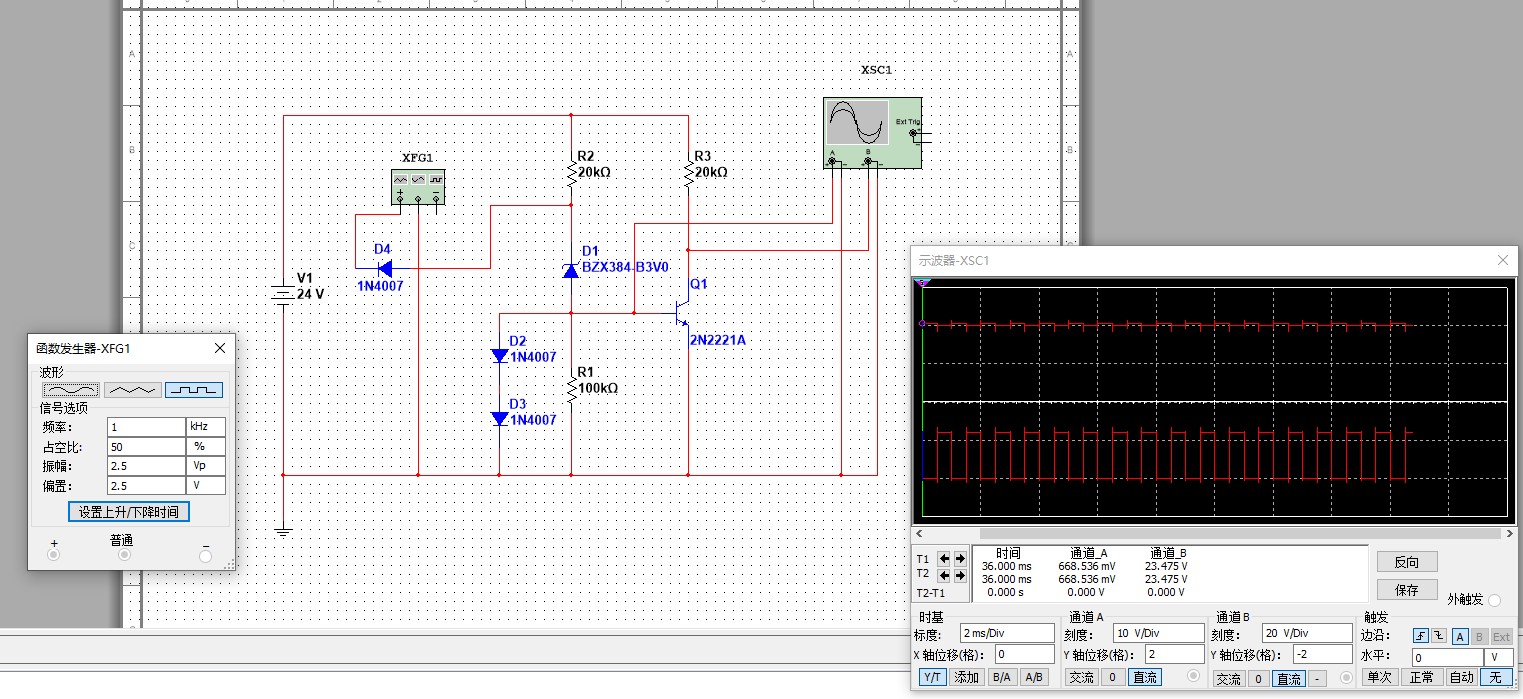
Task: Click function generator common terminal radio
Action: [123, 555]
